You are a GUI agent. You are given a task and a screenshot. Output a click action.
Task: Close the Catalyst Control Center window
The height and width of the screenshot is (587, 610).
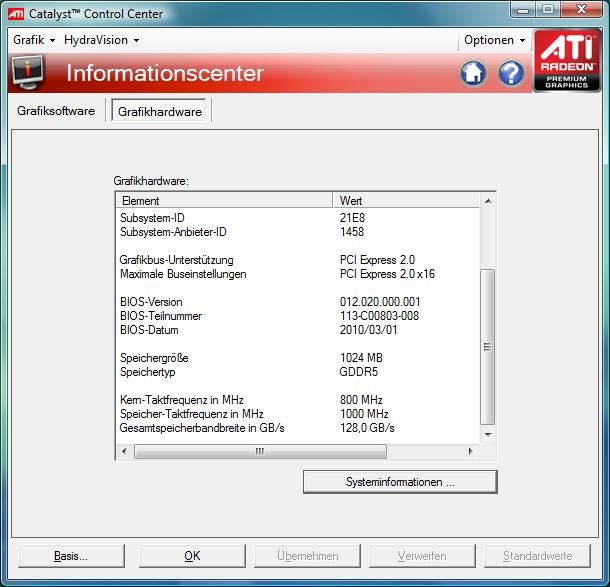581,9
